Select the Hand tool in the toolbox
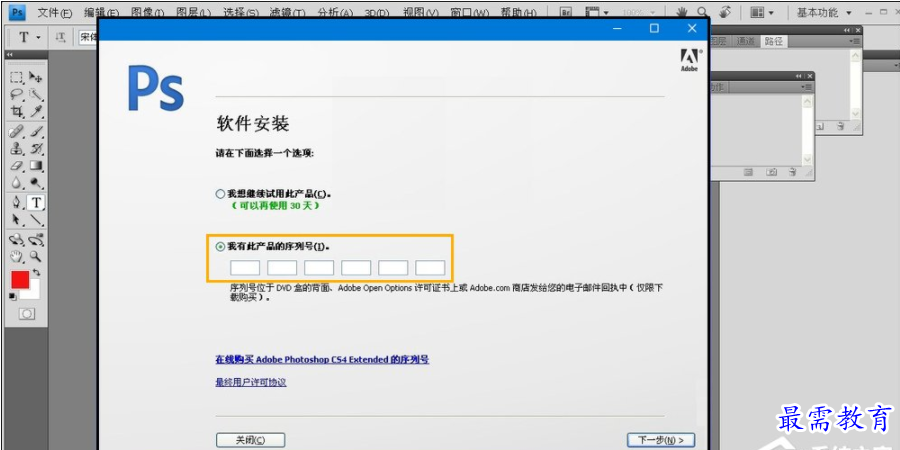The image size is (900, 450). [x=17, y=257]
